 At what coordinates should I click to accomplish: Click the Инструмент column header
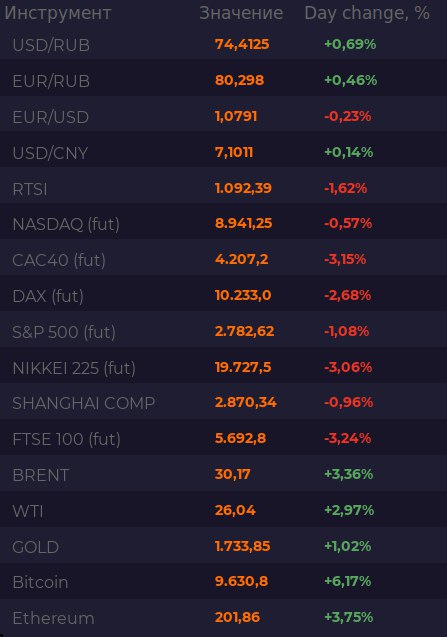point(58,13)
